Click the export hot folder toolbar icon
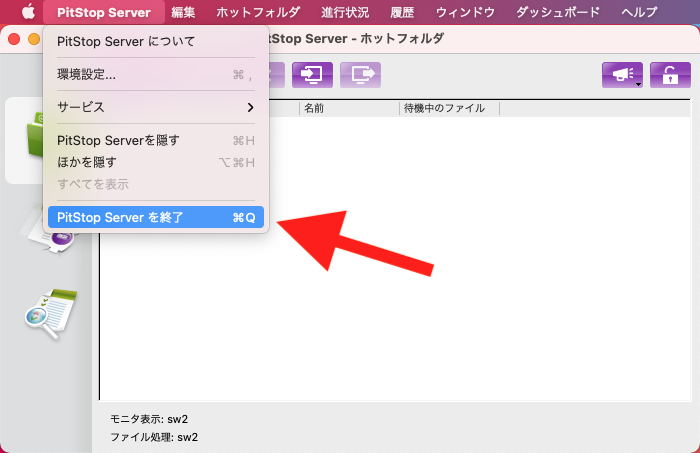 coord(360,75)
